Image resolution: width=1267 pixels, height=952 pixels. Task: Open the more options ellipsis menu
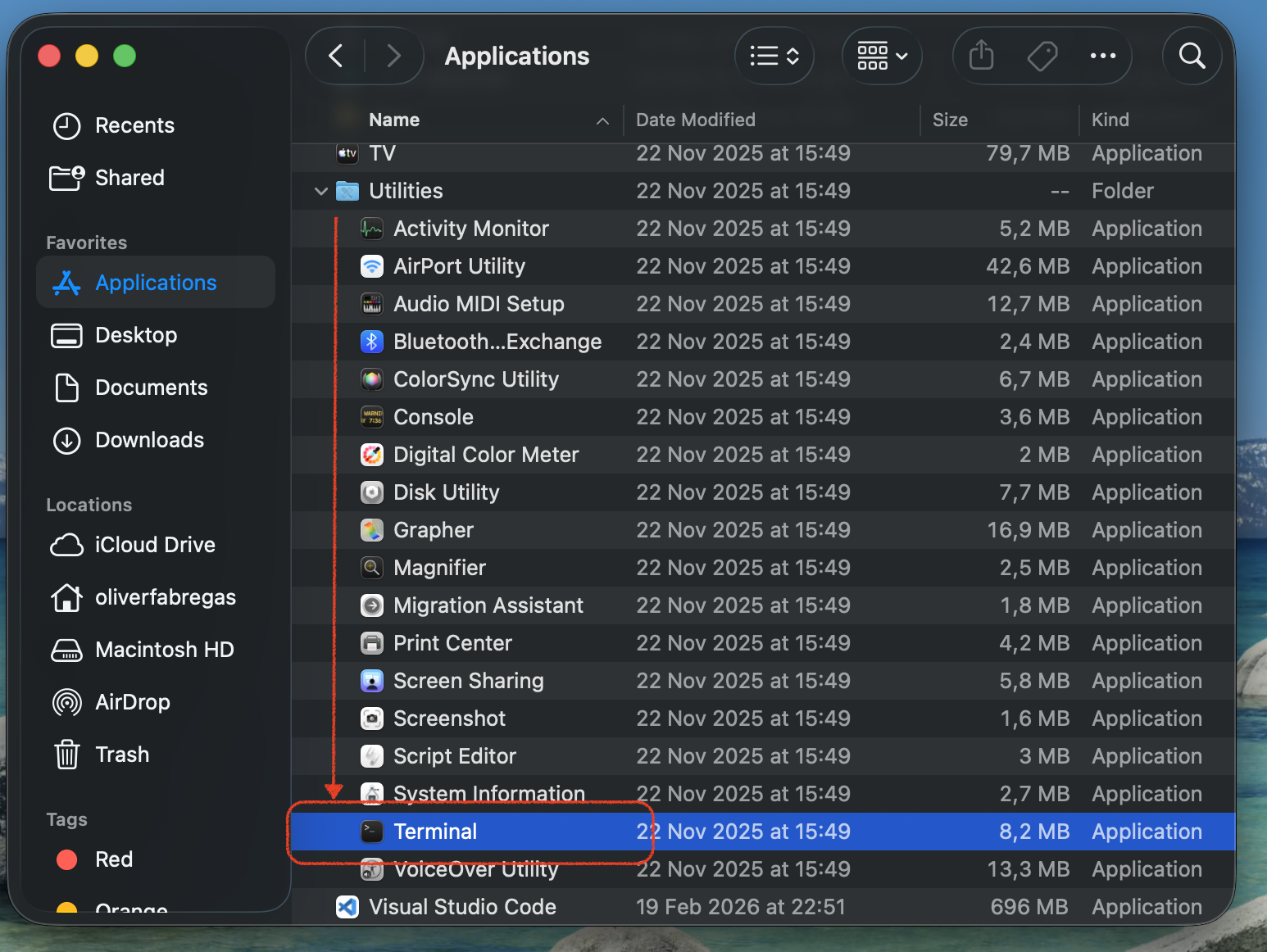[1102, 56]
